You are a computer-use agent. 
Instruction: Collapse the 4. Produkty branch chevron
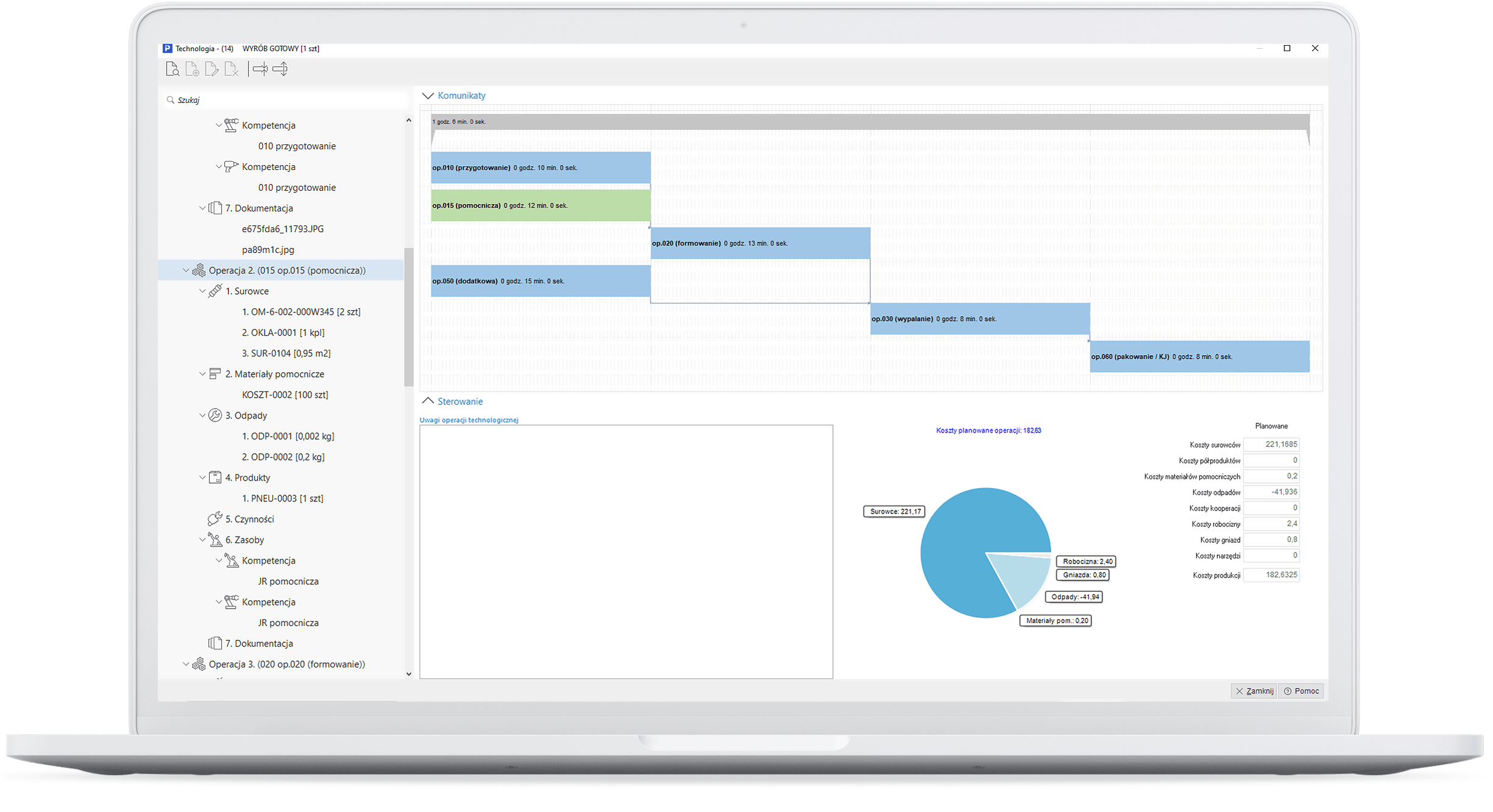pyautogui.click(x=202, y=478)
